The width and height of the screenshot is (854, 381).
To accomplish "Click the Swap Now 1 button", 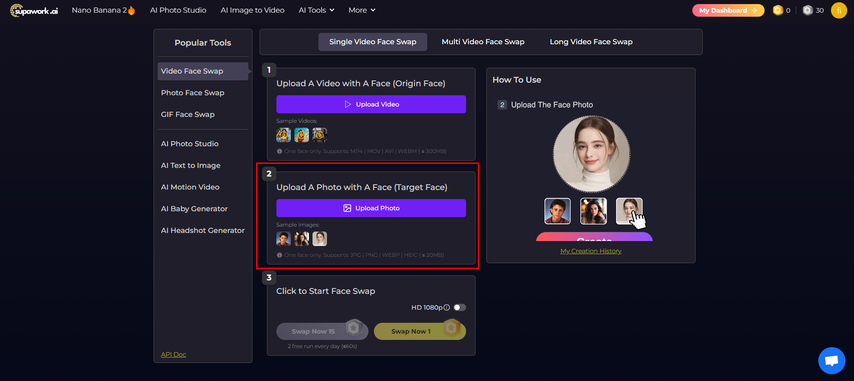I will (420, 331).
